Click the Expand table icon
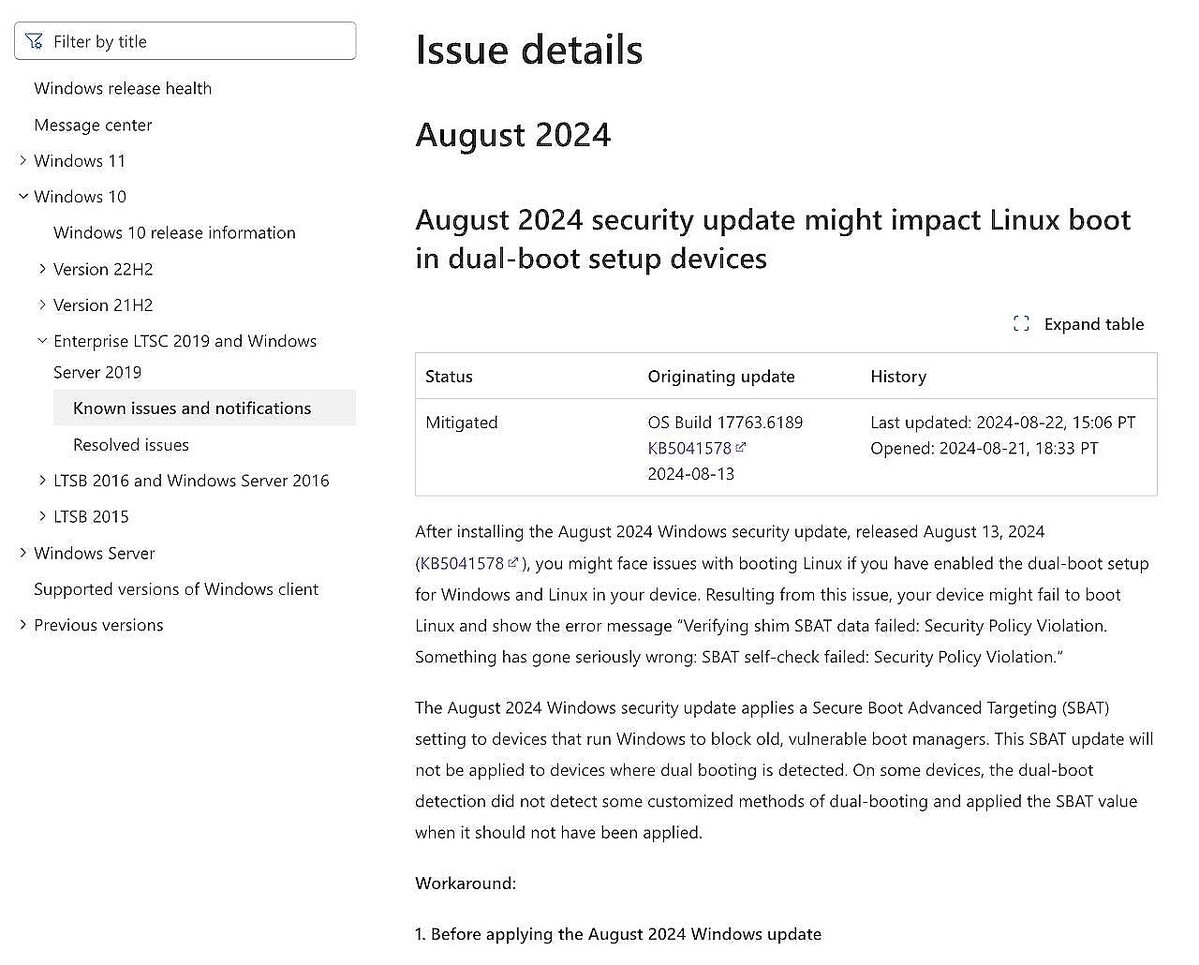 point(1020,323)
